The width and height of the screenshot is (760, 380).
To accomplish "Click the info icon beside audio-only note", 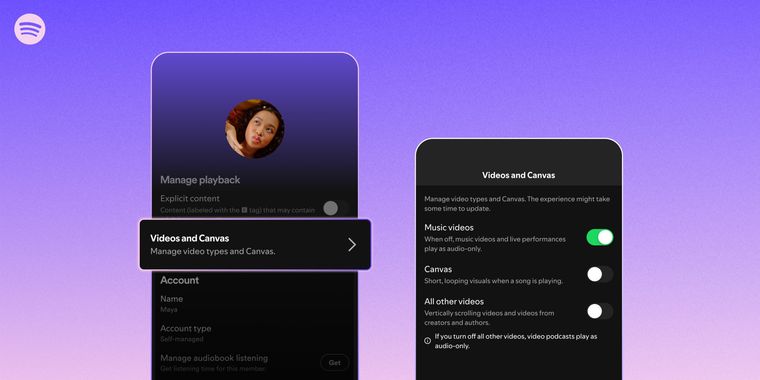I will (x=428, y=341).
